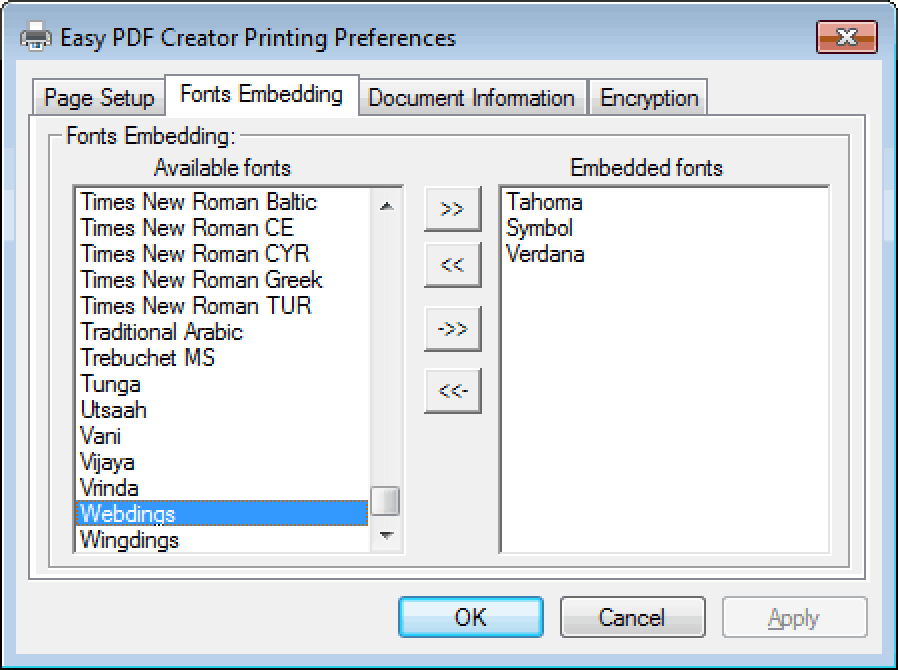Click the Cancel button
This screenshot has height=670, width=898.
tap(632, 617)
